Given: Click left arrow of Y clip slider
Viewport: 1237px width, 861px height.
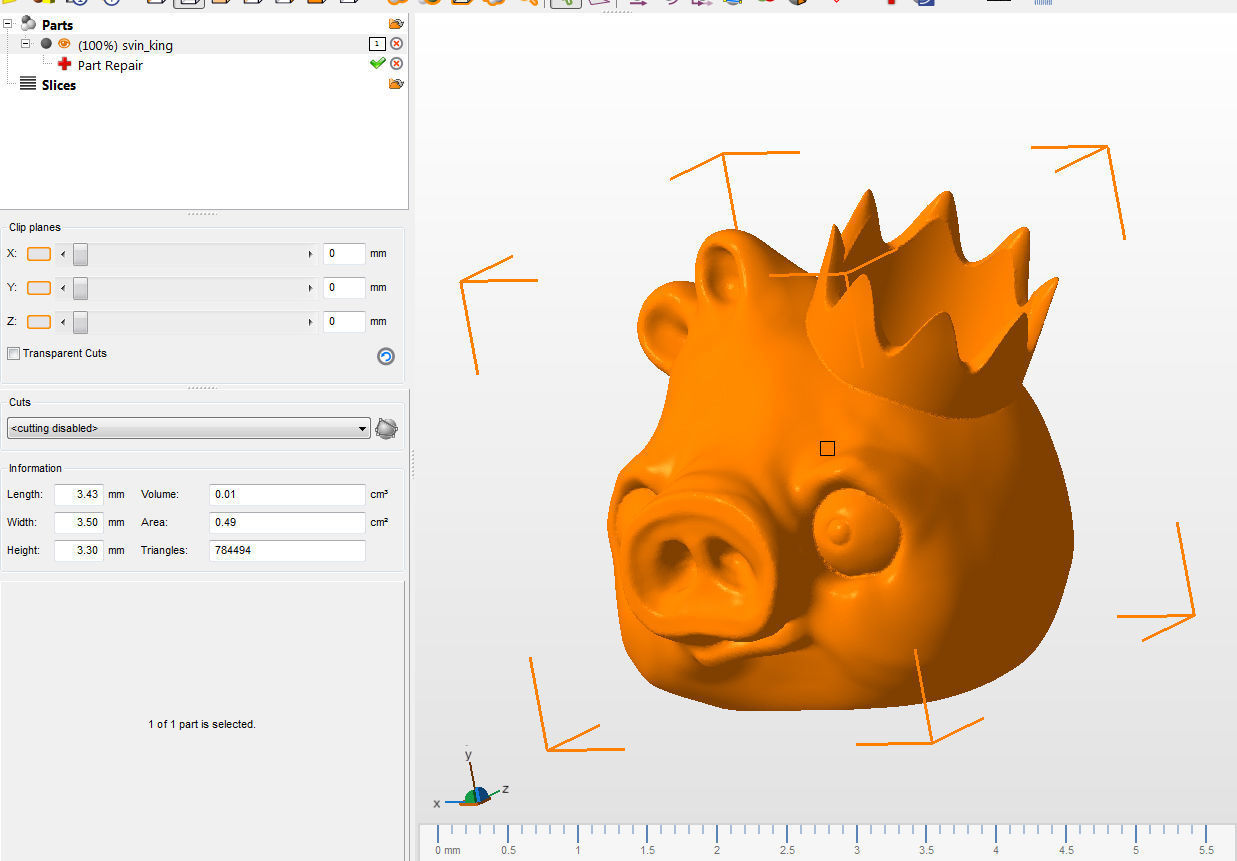Looking at the screenshot, I should (64, 288).
